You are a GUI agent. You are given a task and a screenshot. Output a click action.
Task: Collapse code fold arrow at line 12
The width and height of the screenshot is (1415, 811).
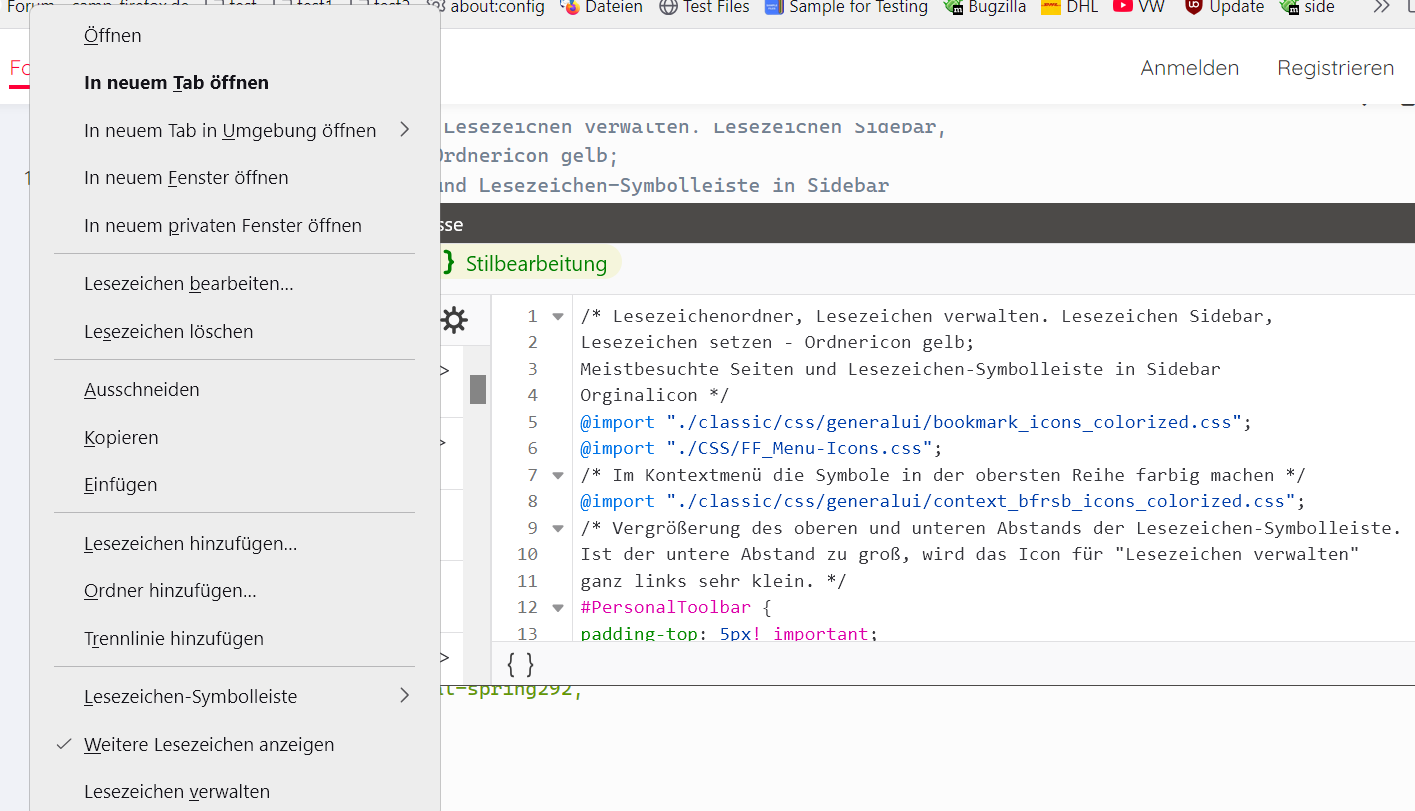point(558,607)
